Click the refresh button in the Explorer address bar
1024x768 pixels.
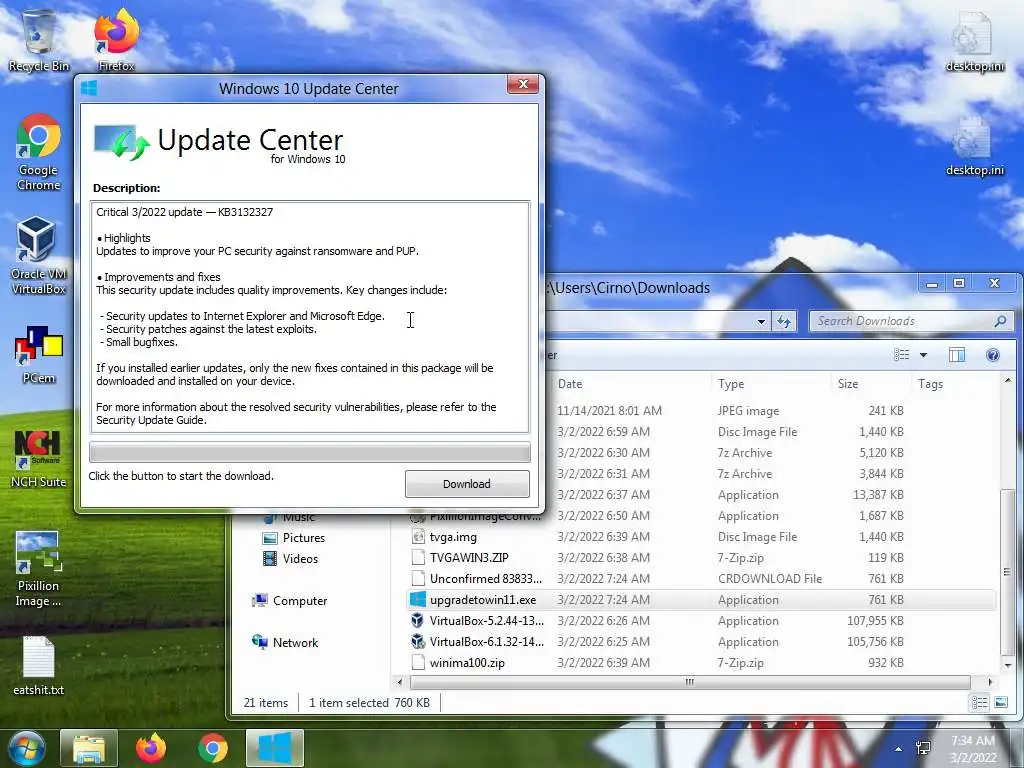point(784,321)
